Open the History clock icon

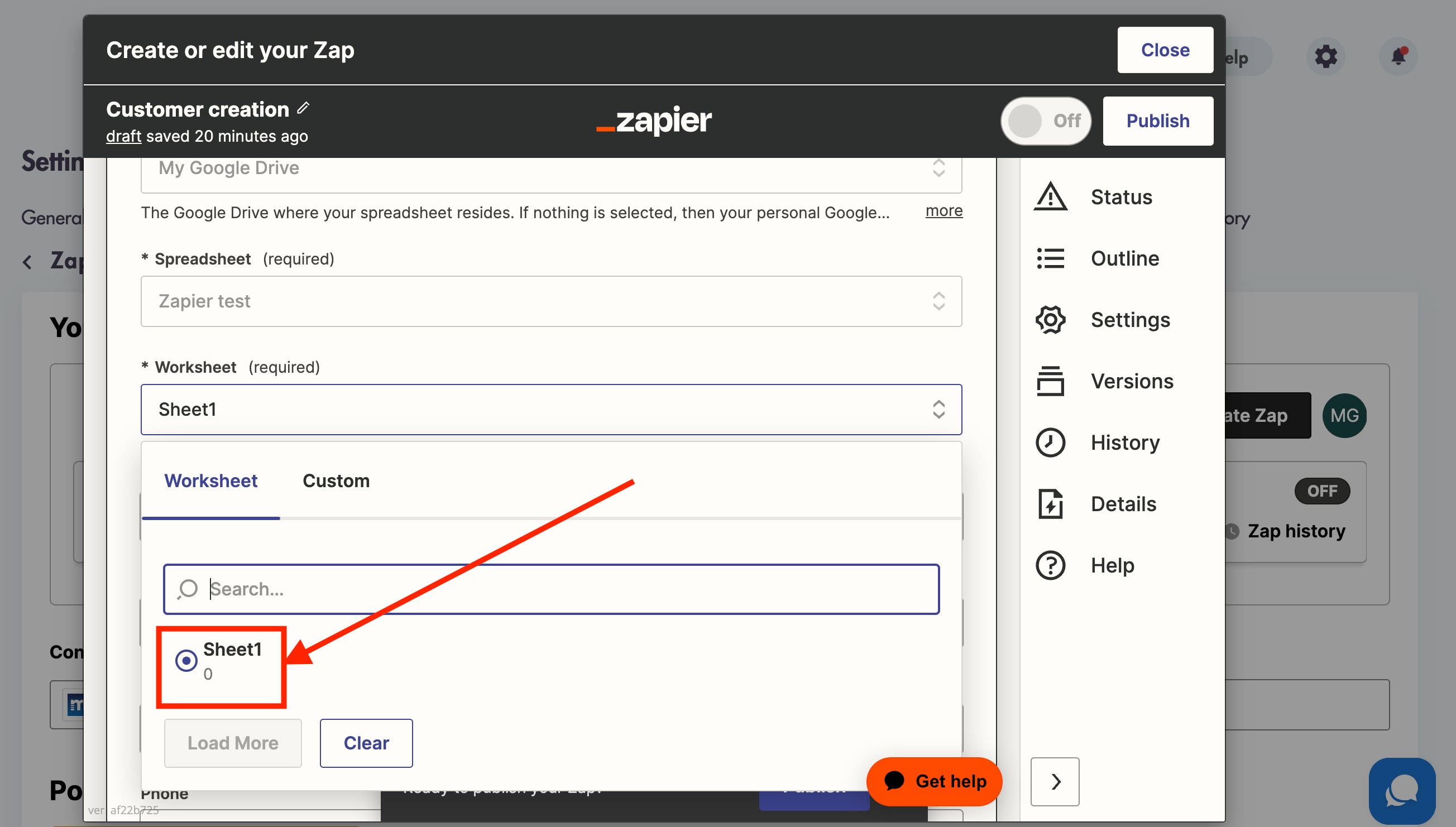tap(1050, 443)
